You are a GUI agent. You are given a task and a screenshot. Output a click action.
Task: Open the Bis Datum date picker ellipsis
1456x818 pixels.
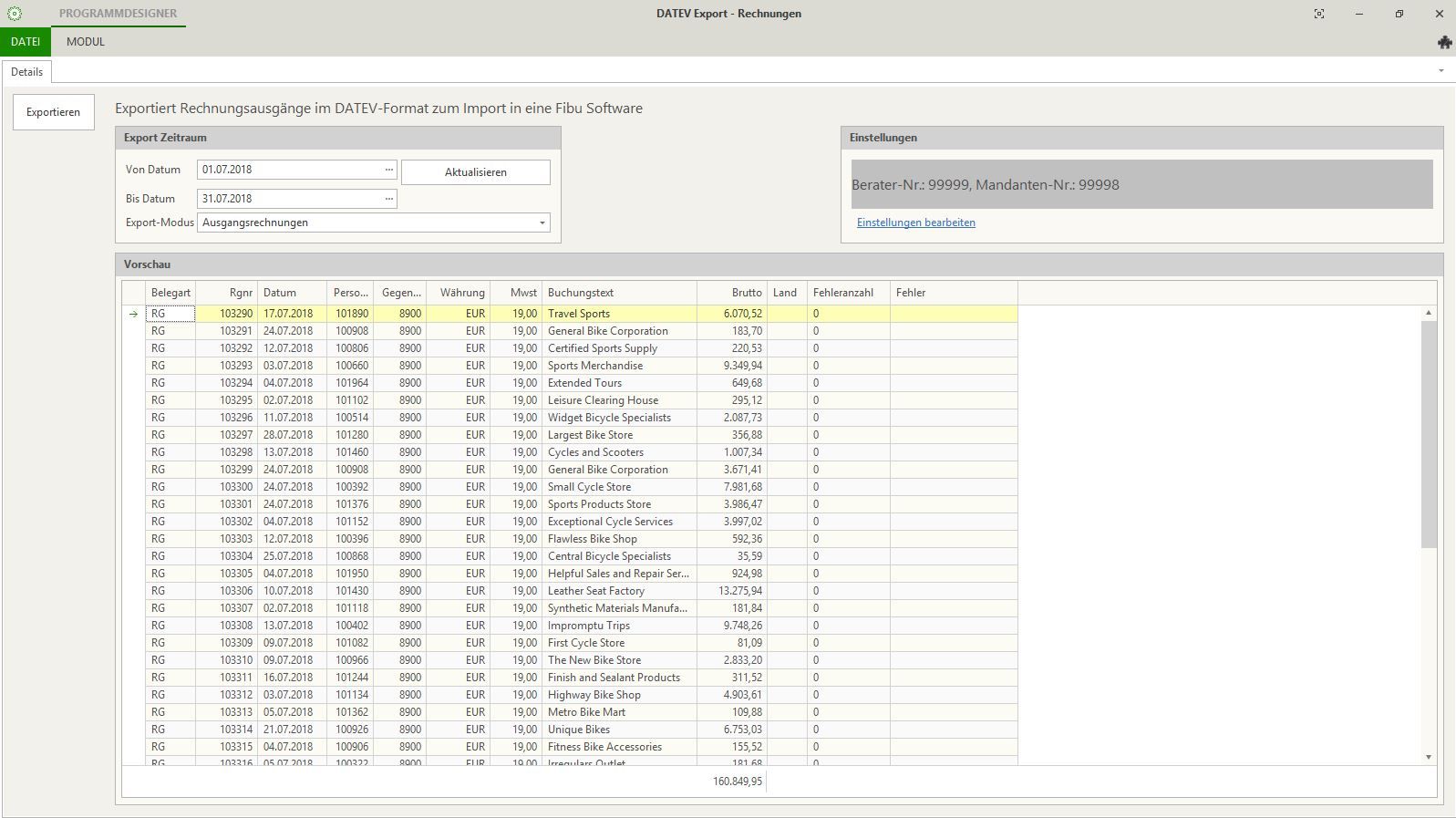click(388, 199)
